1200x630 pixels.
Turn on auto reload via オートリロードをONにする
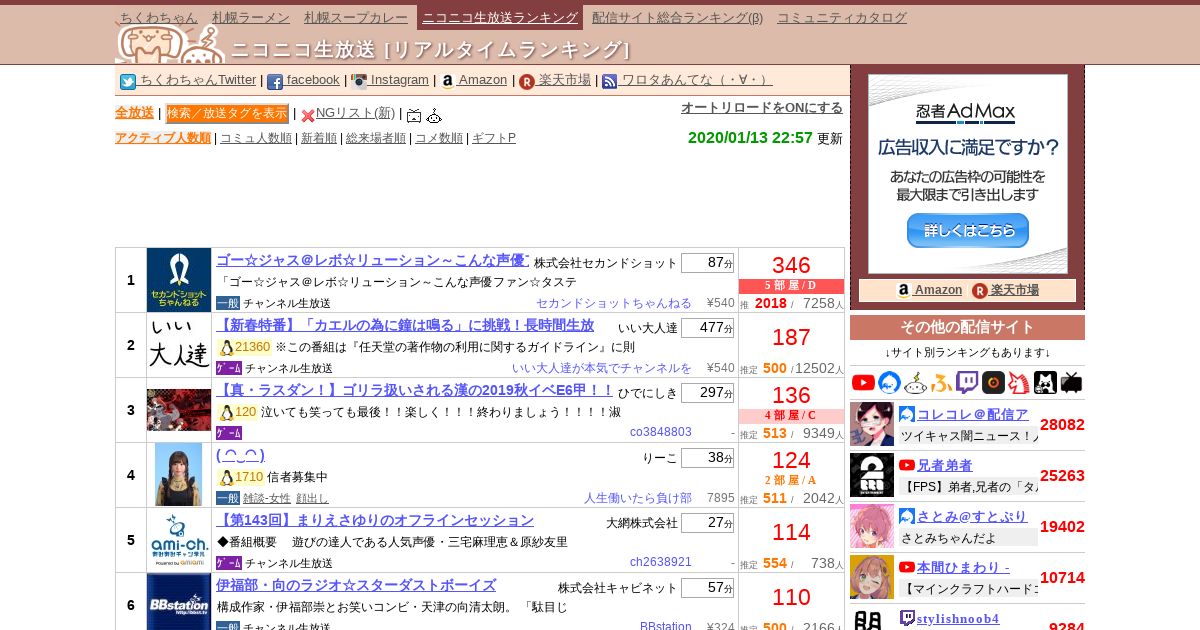pyautogui.click(x=762, y=108)
